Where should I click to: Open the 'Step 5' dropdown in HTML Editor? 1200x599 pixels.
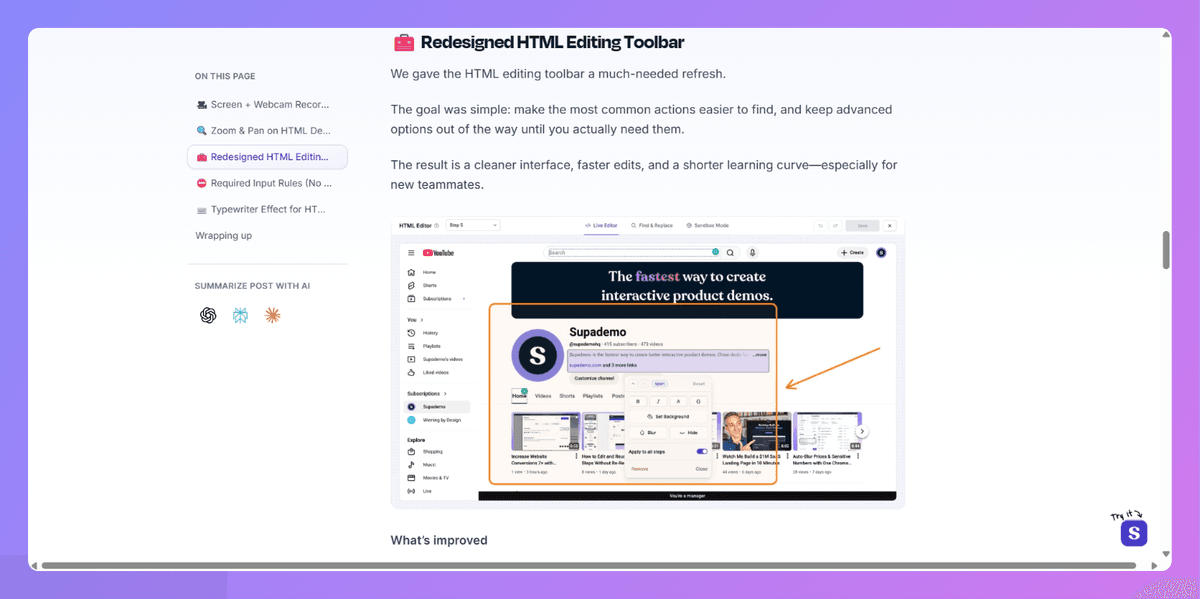pyautogui.click(x=473, y=226)
